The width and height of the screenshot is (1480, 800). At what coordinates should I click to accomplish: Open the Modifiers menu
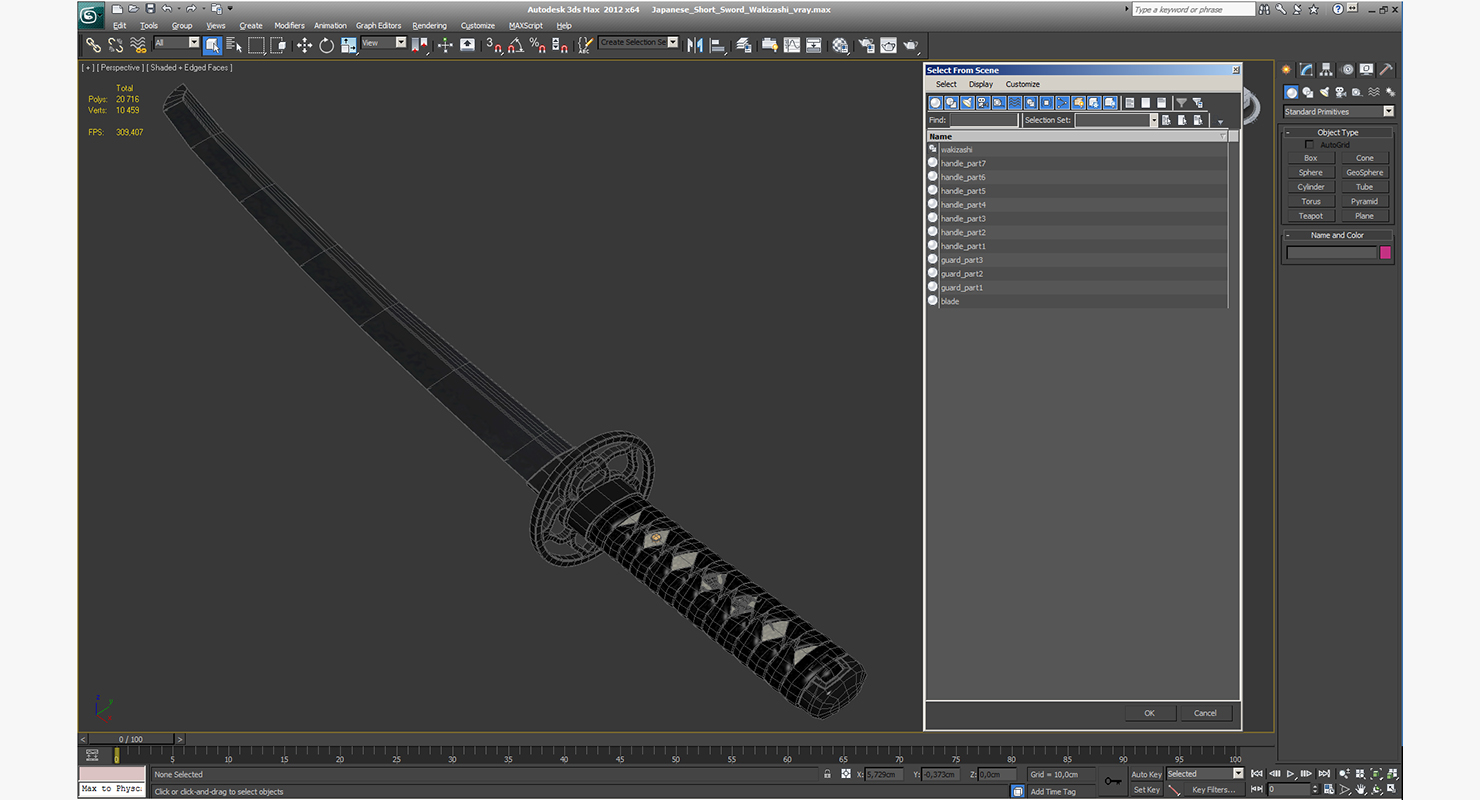[x=289, y=26]
